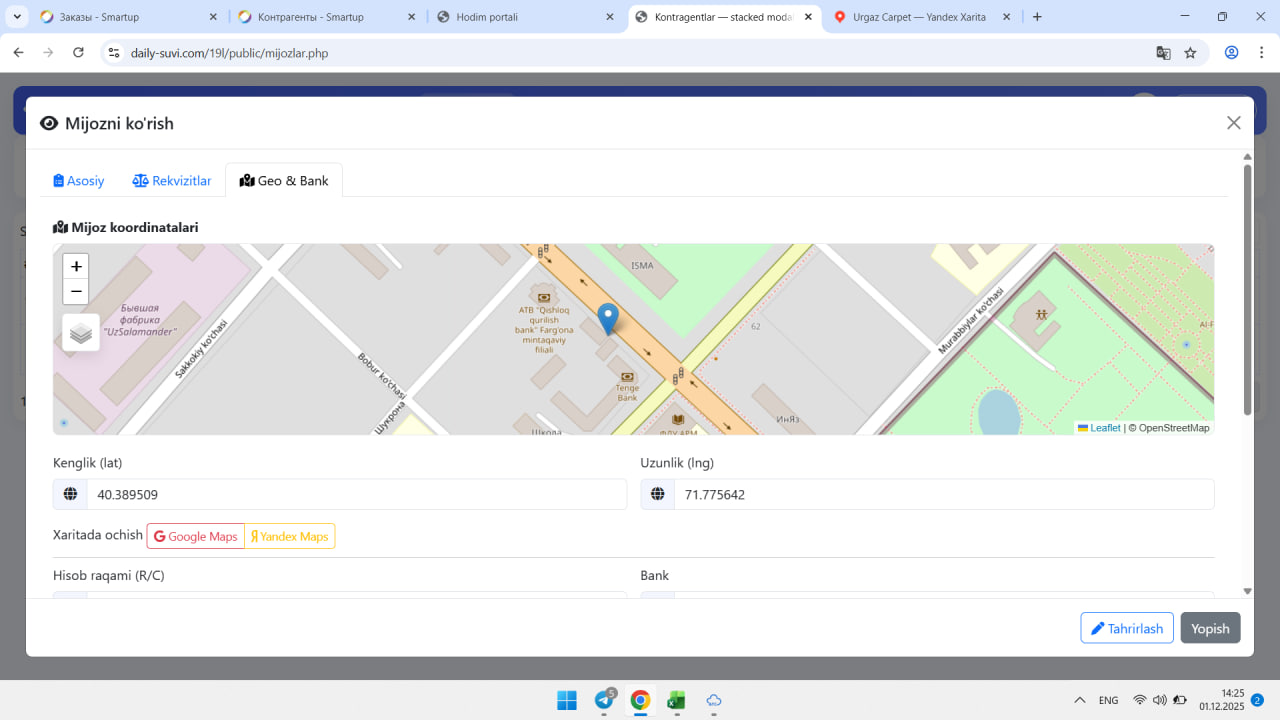Switch to the Asosiy tab
The width and height of the screenshot is (1280, 720).
(79, 181)
